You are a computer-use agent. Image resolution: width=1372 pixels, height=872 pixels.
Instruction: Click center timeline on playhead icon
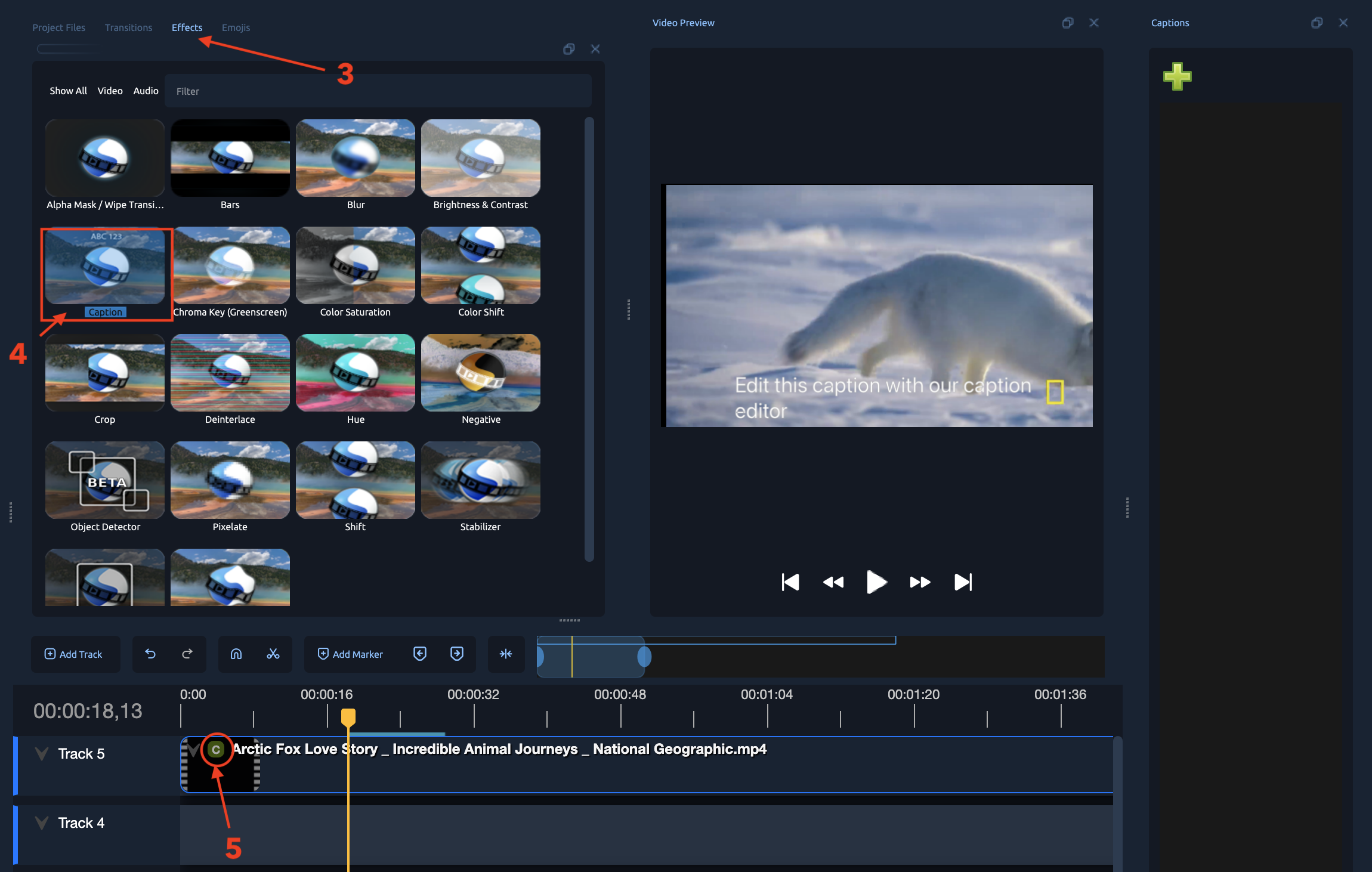pyautogui.click(x=506, y=654)
